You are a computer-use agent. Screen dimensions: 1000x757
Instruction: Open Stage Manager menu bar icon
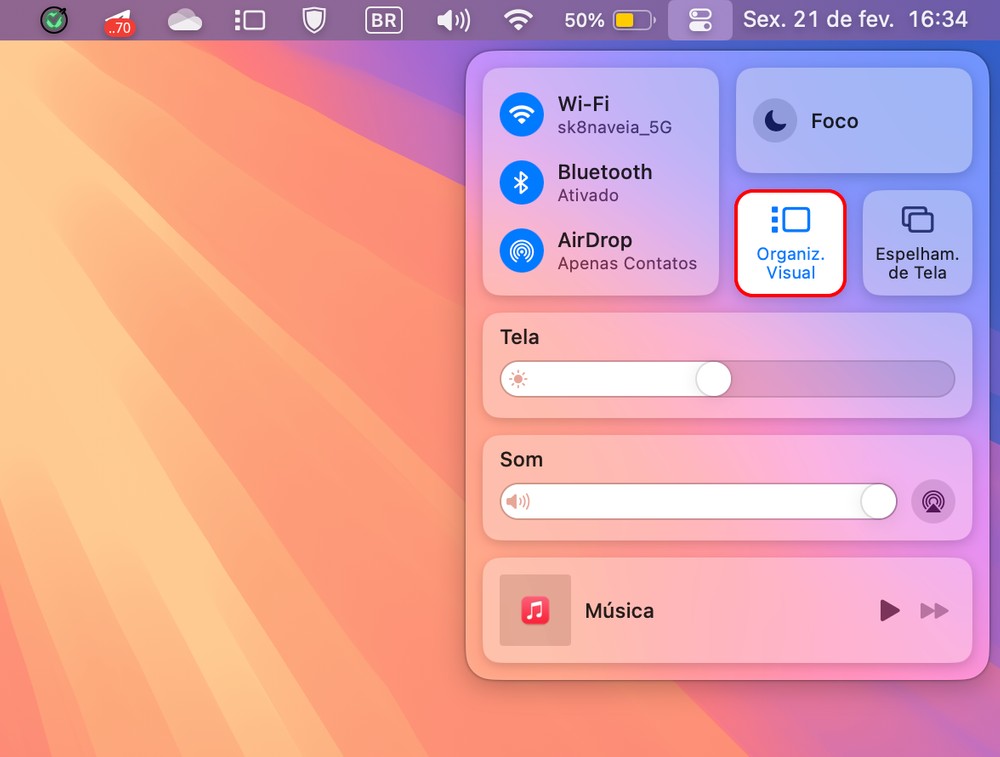click(x=249, y=20)
